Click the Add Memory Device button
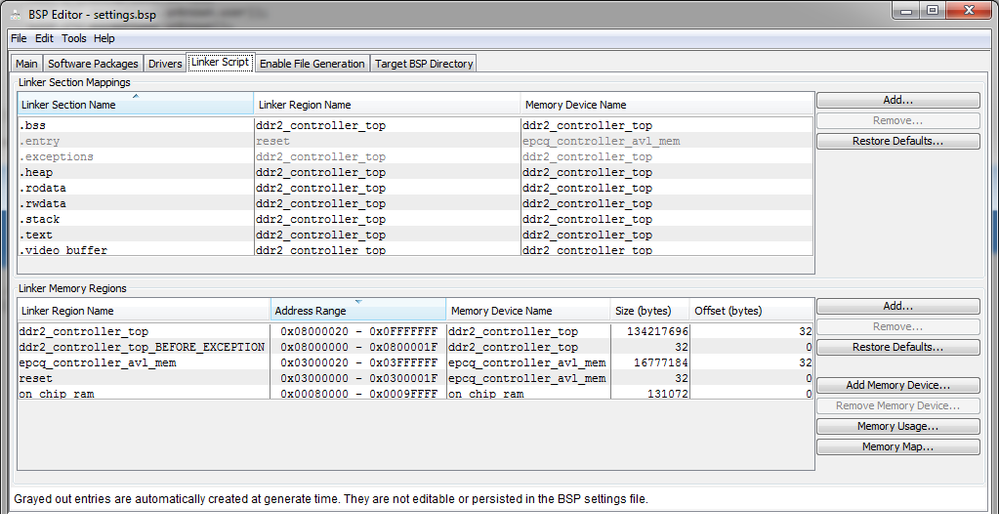Screen dimensions: 999x514 897,385
